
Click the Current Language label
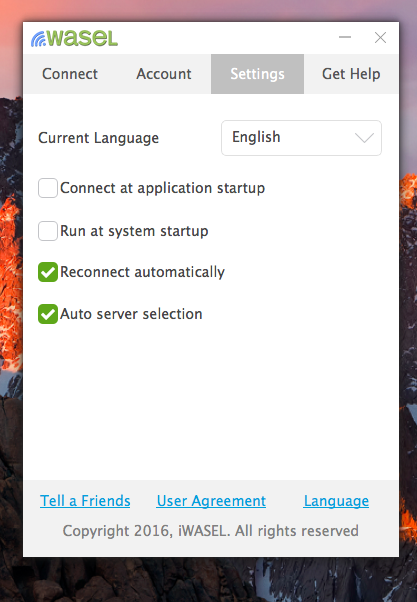point(98,138)
